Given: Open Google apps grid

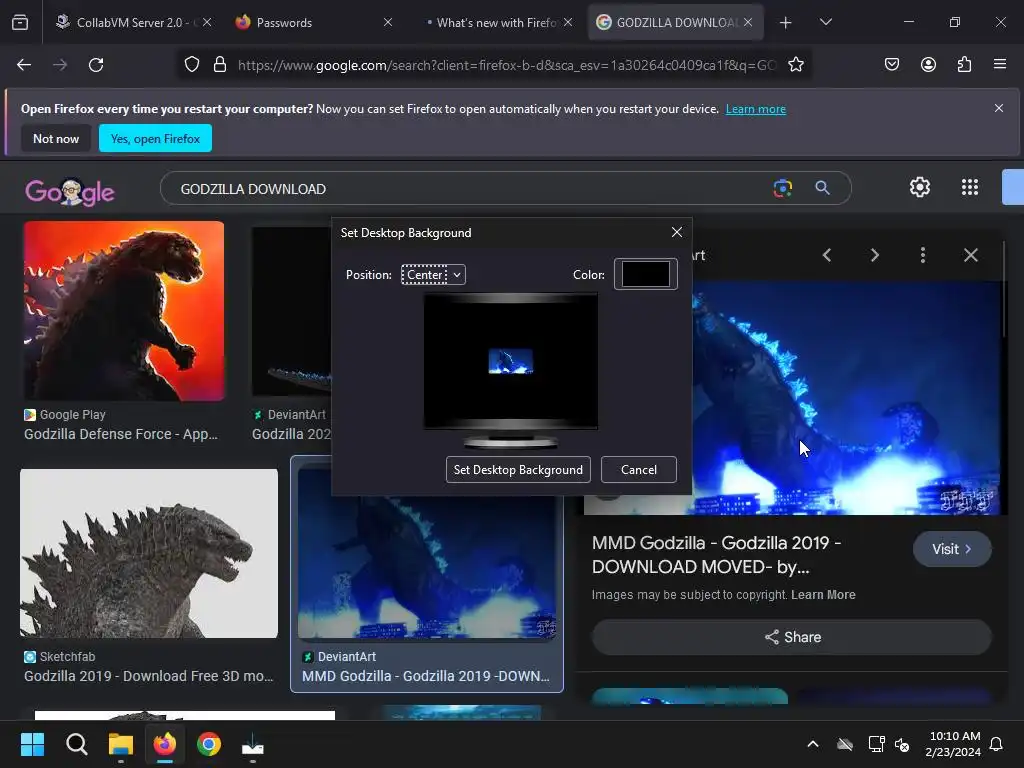Looking at the screenshot, I should tap(970, 187).
